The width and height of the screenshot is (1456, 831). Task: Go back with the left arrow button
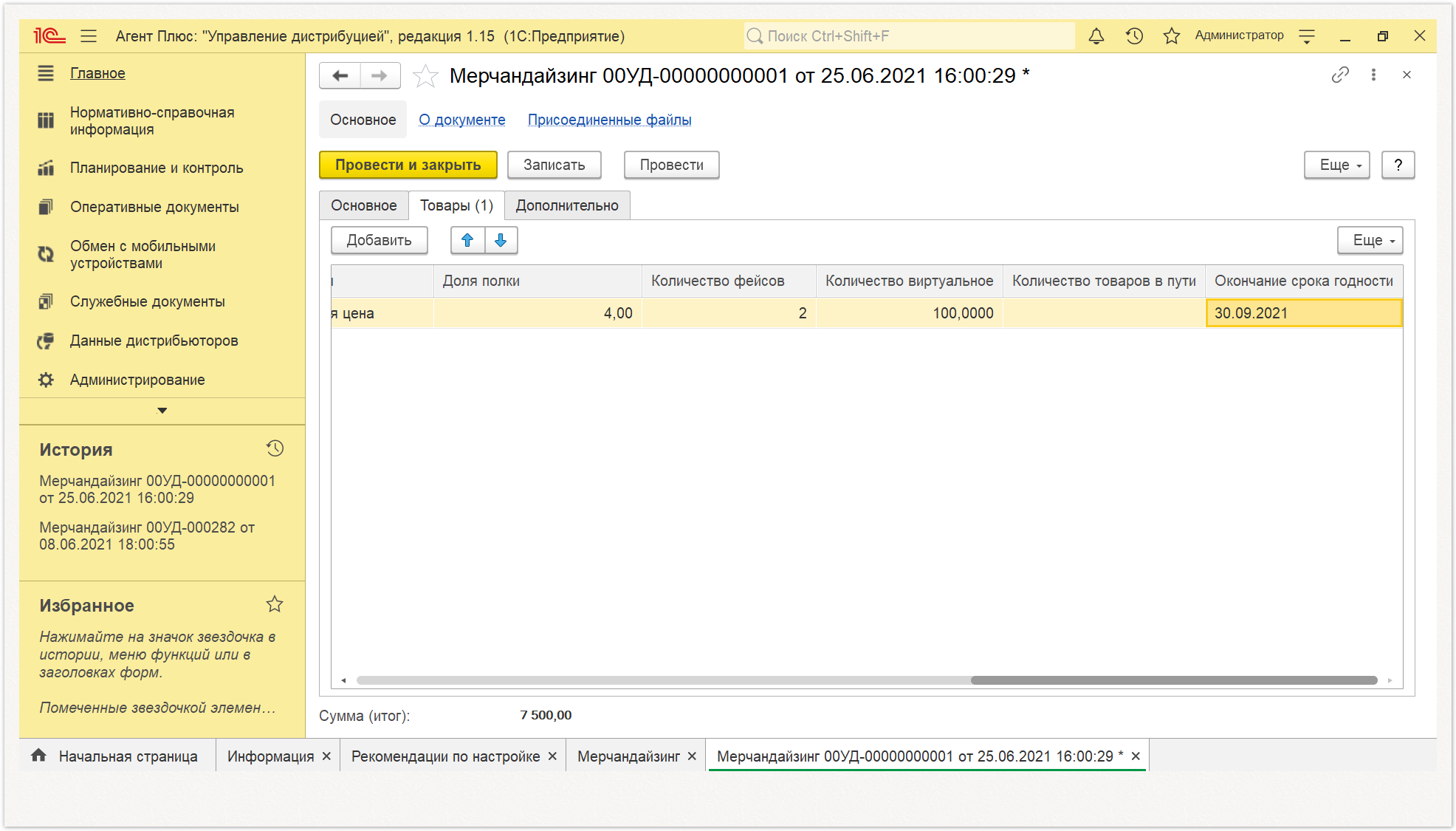pos(340,75)
